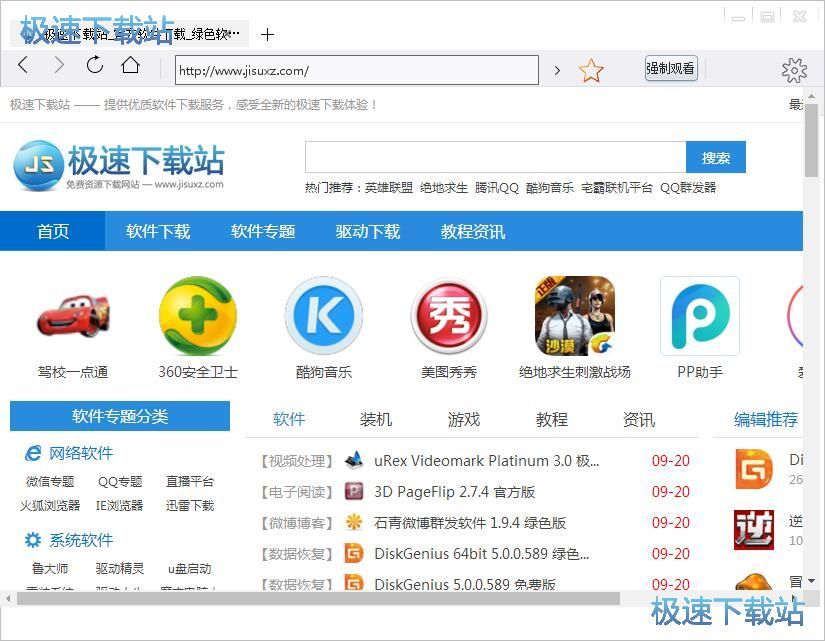Open the red 逆 game icon
Image resolution: width=825 pixels, height=641 pixels.
coord(754,529)
